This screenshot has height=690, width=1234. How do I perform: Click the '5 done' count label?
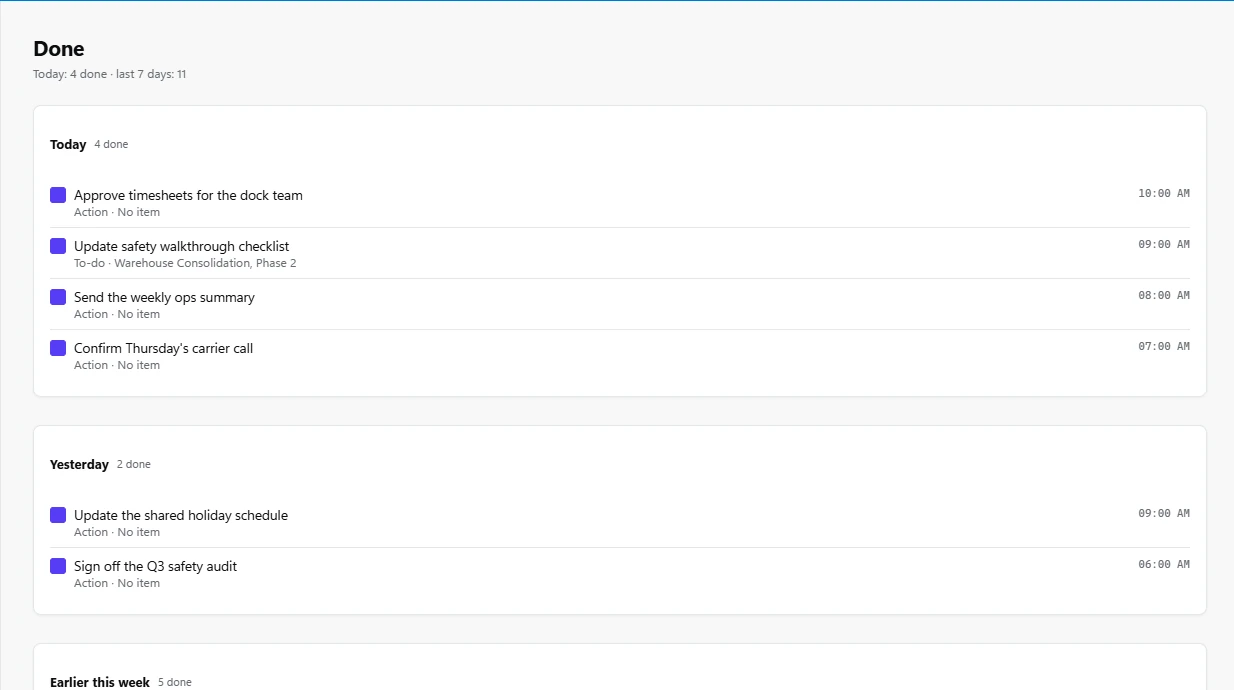pos(175,682)
